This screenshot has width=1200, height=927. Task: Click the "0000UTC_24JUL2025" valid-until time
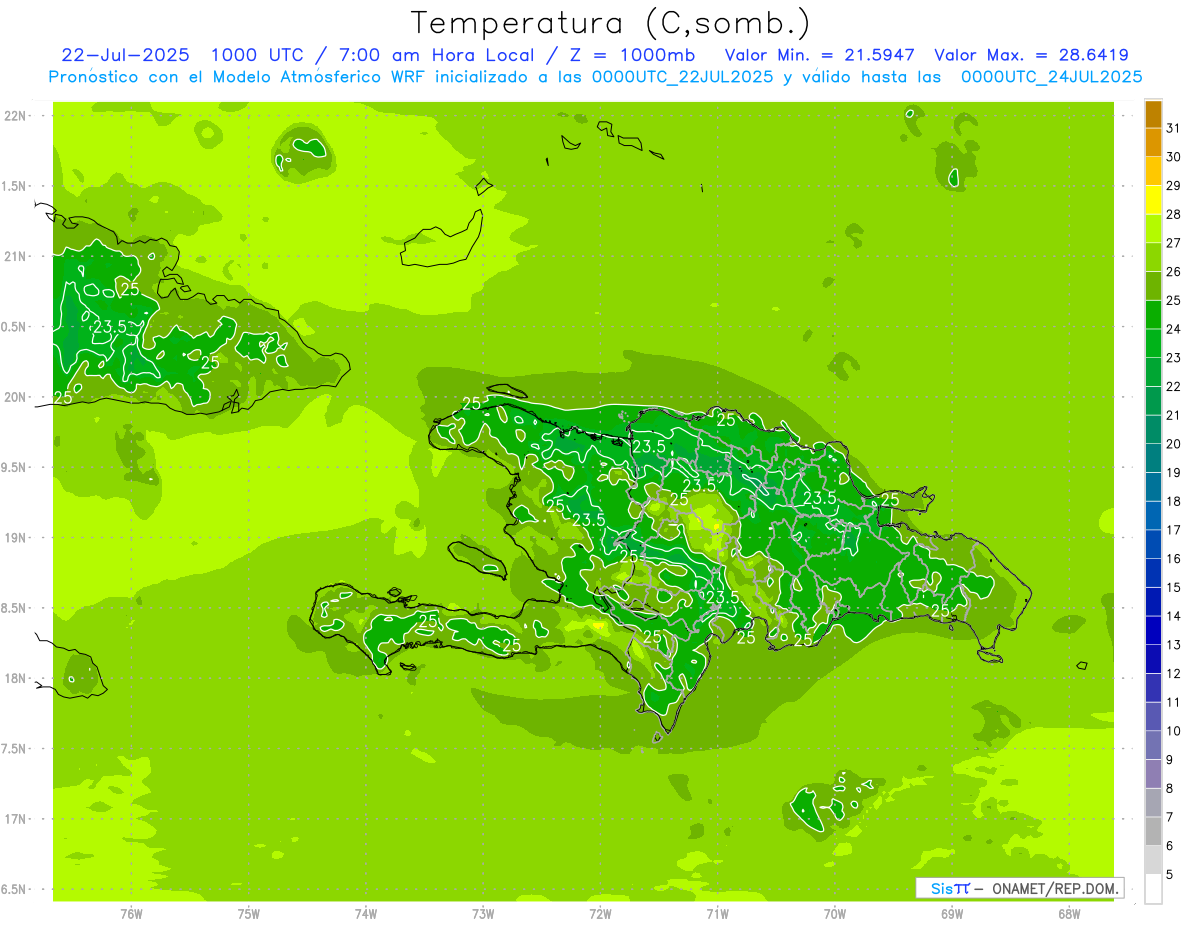[x=1051, y=77]
